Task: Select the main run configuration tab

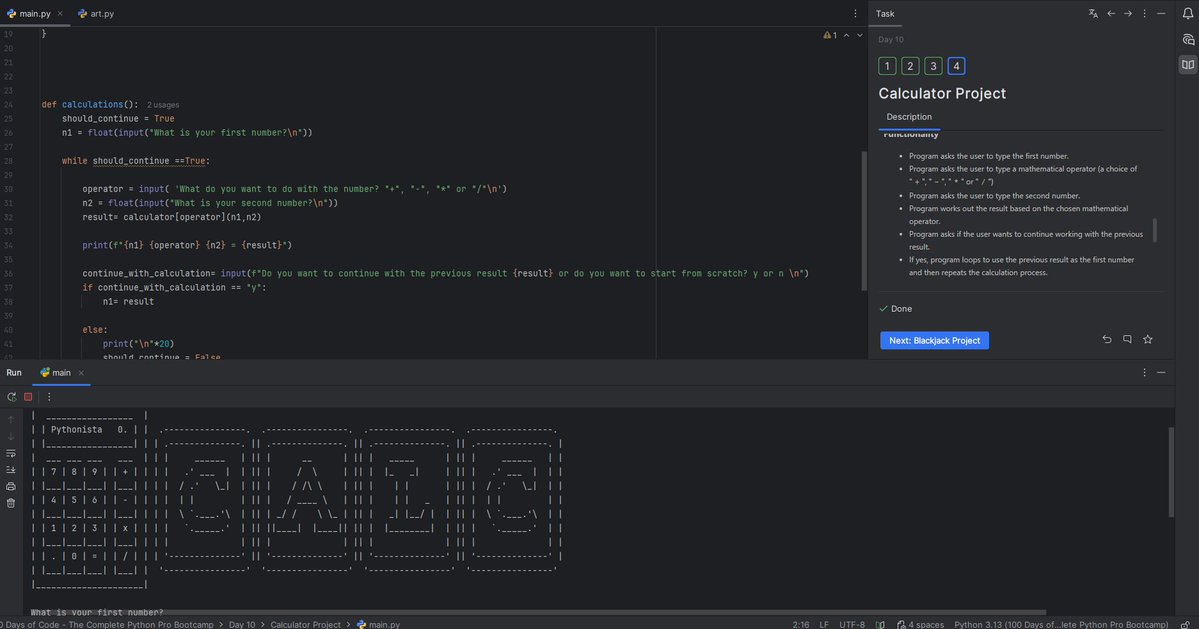Action: [56, 373]
